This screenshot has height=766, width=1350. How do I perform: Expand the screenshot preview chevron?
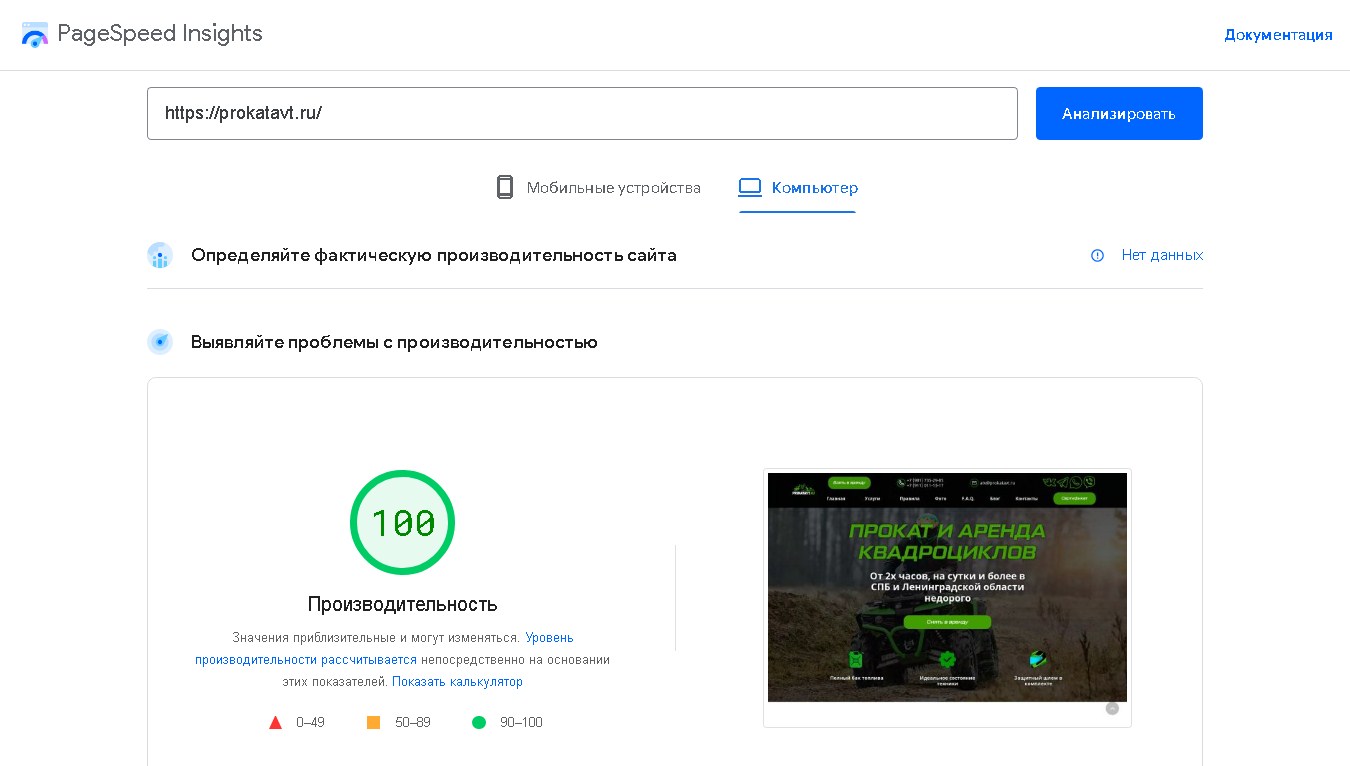[1112, 707]
